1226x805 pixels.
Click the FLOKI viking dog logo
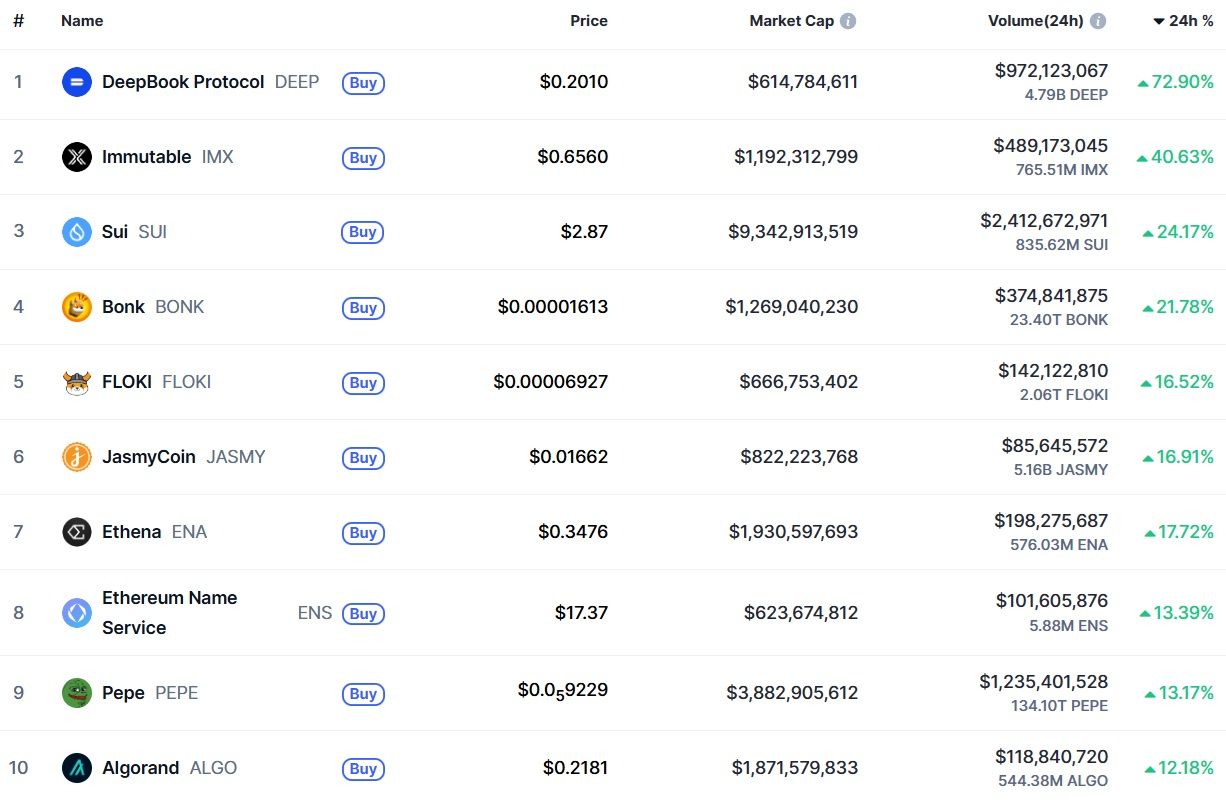pyautogui.click(x=77, y=382)
